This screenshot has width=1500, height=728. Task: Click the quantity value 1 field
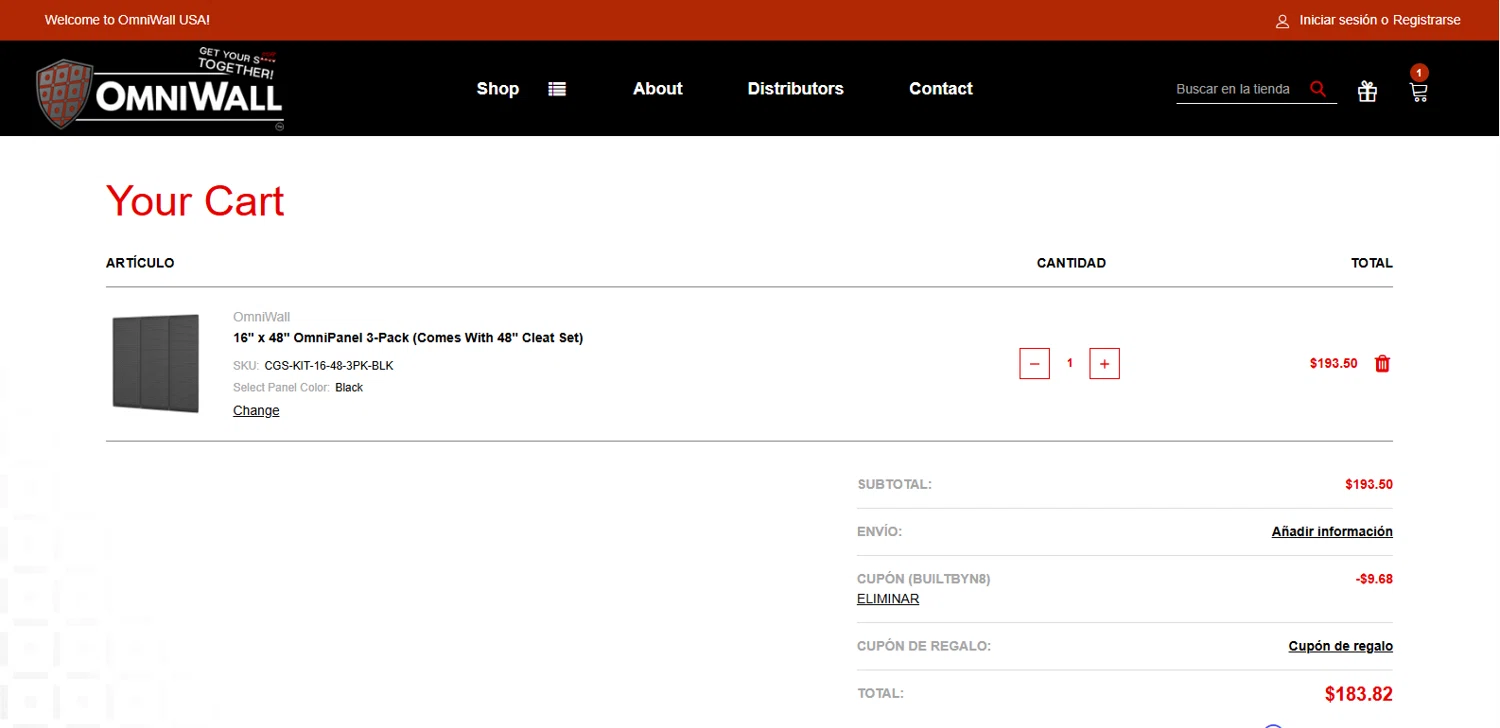point(1069,364)
